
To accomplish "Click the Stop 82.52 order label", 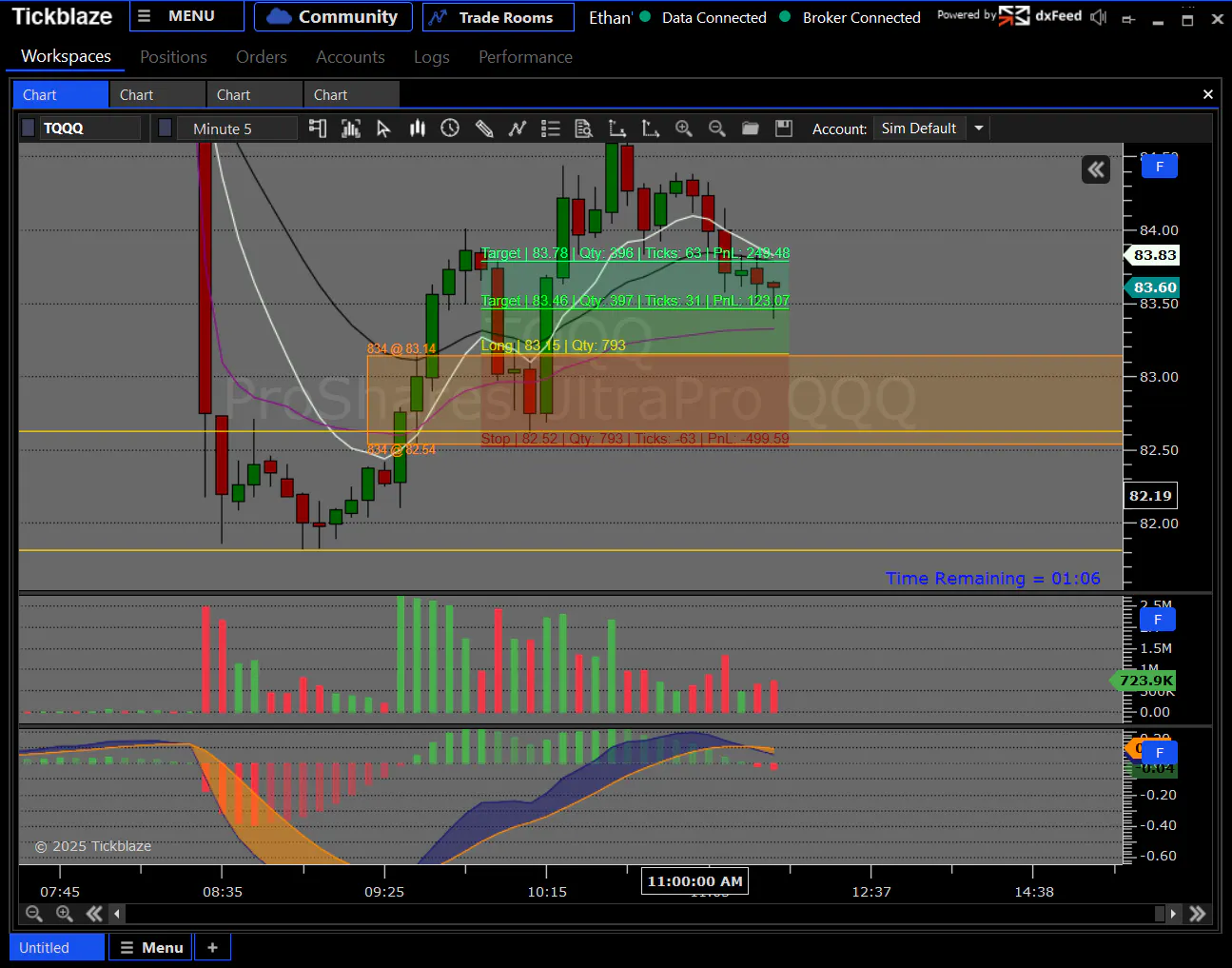I will (x=636, y=439).
